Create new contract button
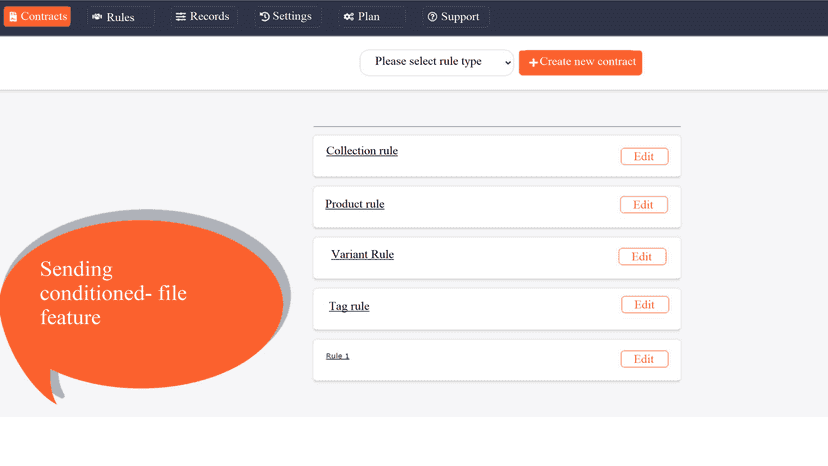The image size is (828, 466). point(580,62)
